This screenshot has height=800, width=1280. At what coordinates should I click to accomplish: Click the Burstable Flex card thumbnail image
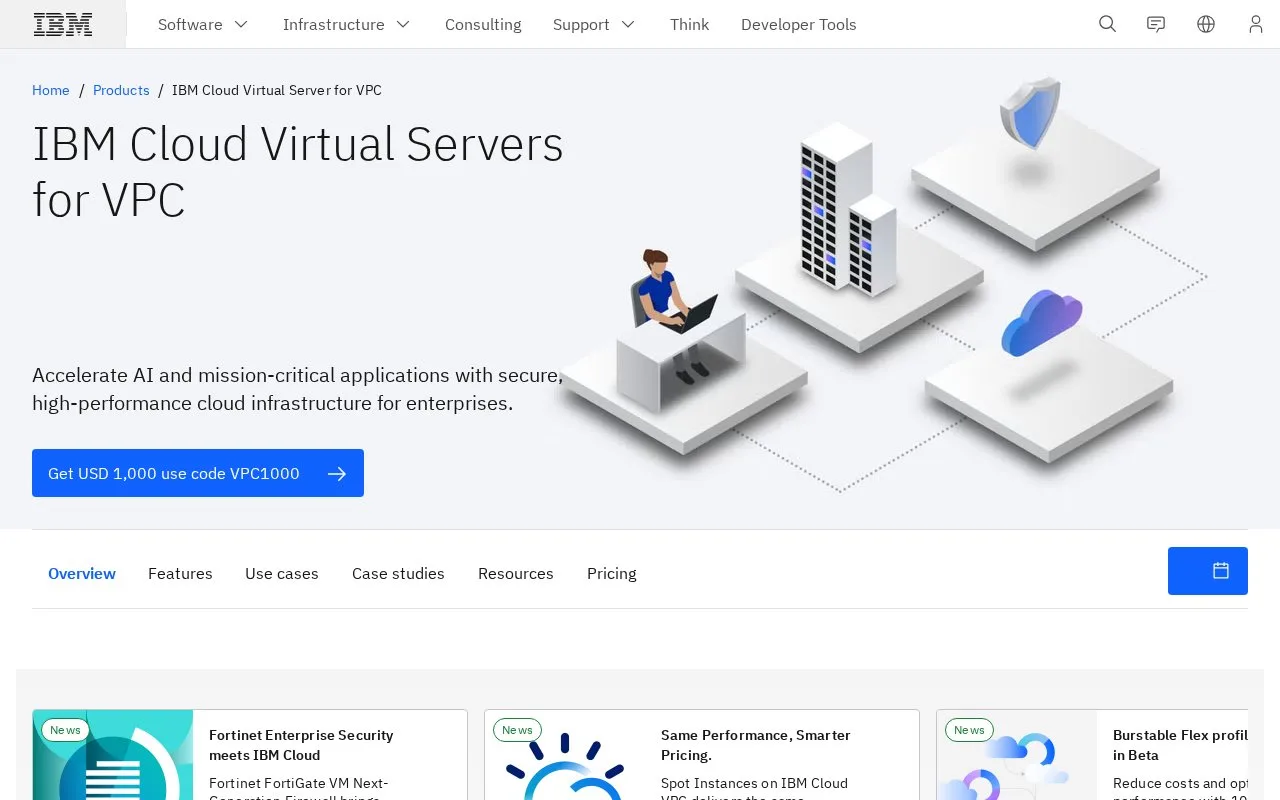1017,755
